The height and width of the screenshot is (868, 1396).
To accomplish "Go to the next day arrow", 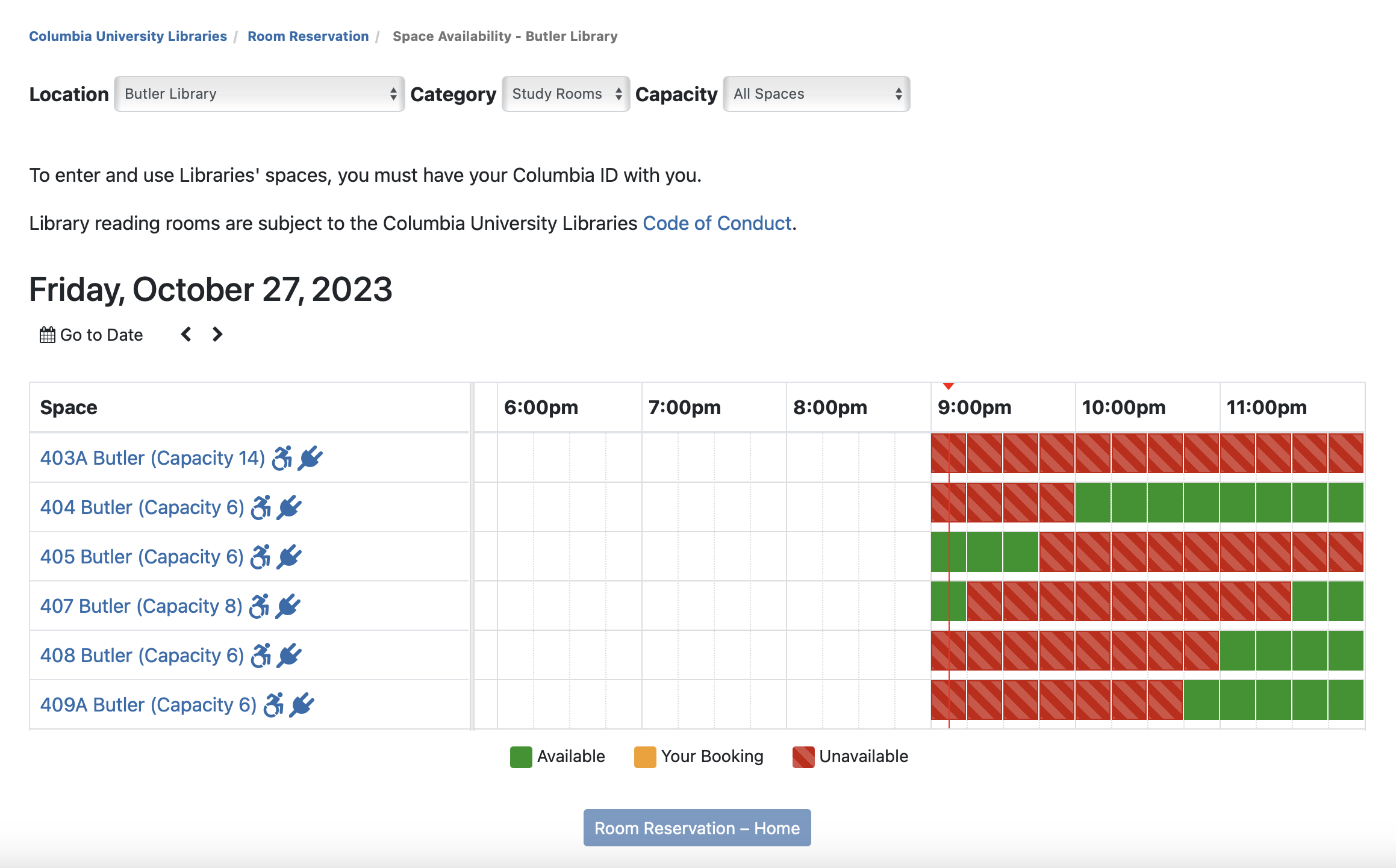I will [217, 334].
